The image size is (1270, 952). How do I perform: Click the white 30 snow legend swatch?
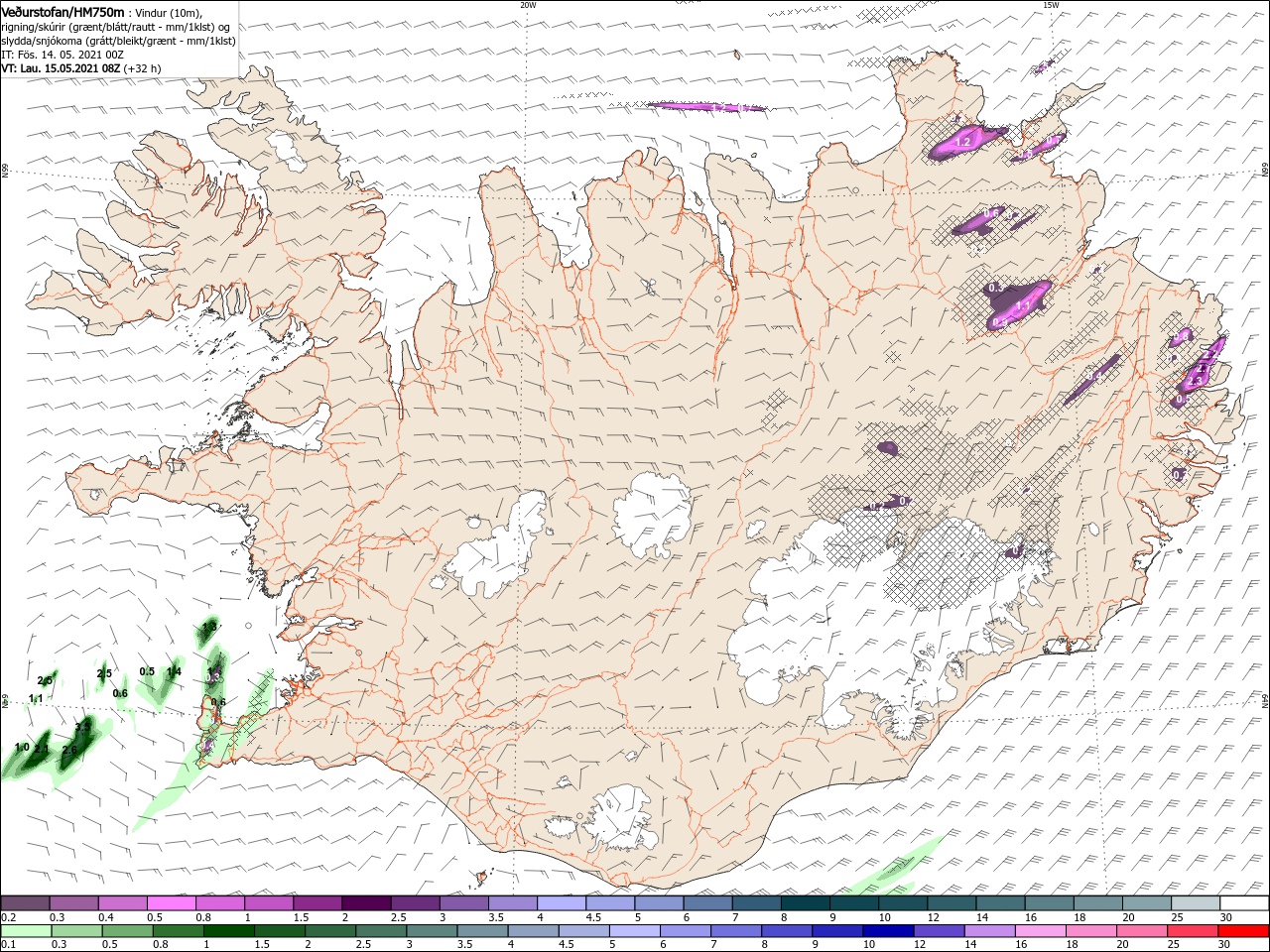tap(1244, 902)
